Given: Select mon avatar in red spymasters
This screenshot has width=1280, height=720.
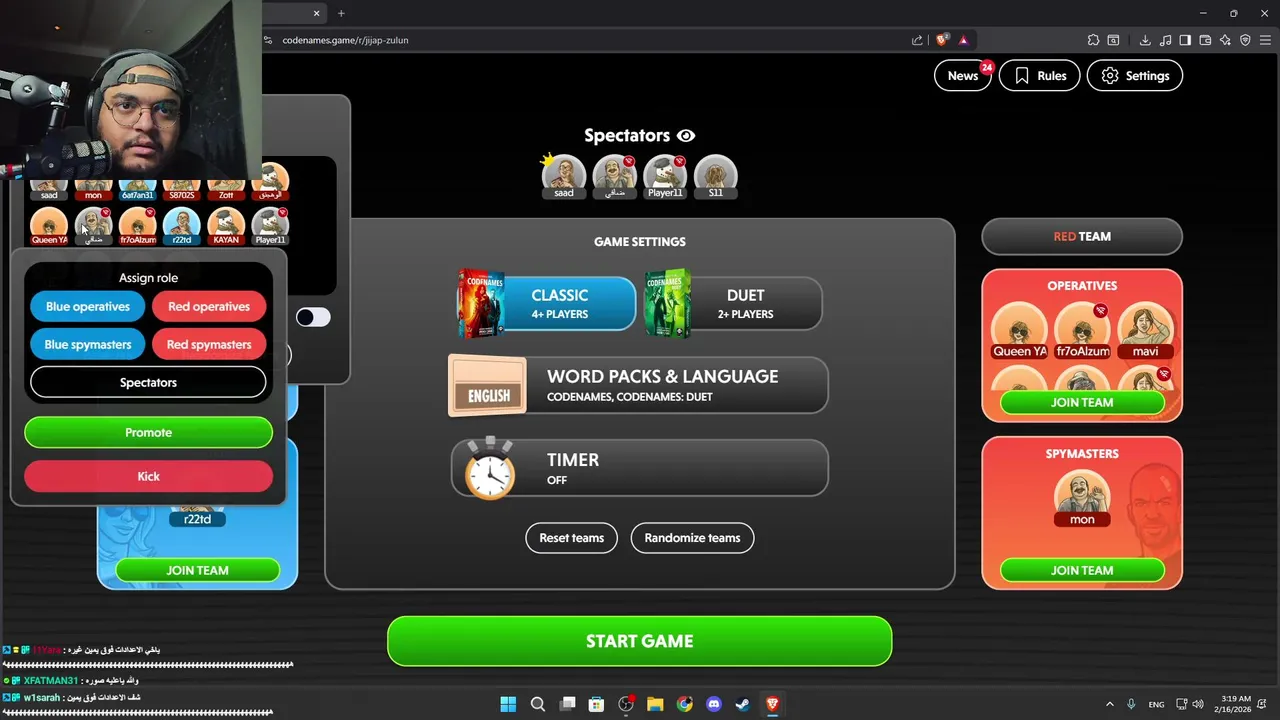Looking at the screenshot, I should coord(1082,498).
